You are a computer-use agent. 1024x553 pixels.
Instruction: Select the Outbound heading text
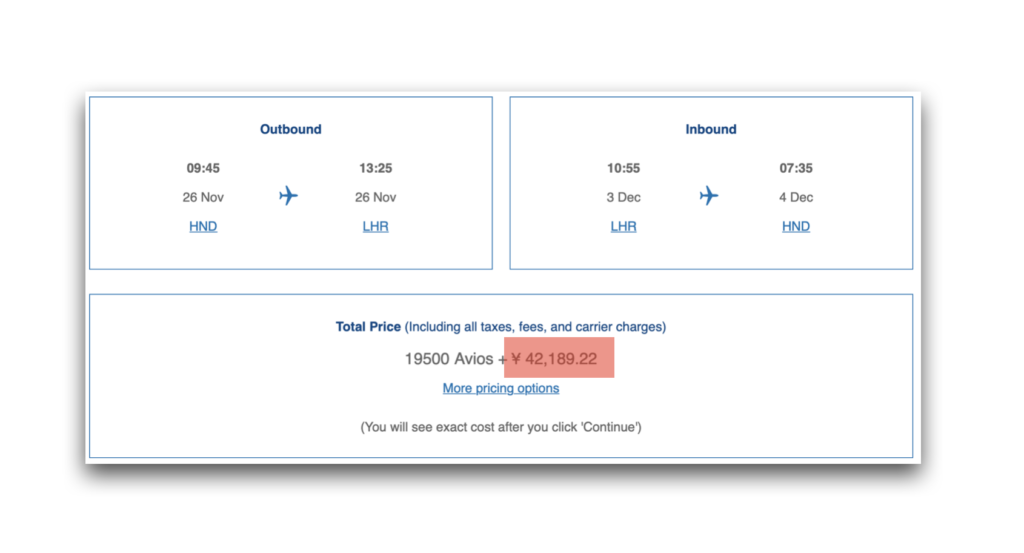291,129
